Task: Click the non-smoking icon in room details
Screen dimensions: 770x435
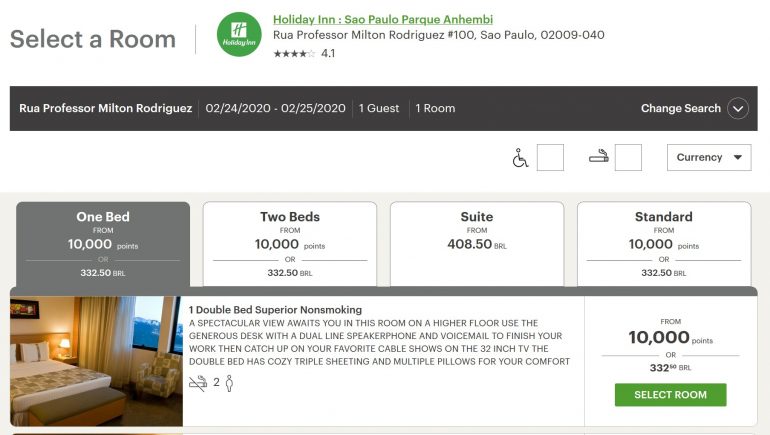Action: [x=198, y=383]
